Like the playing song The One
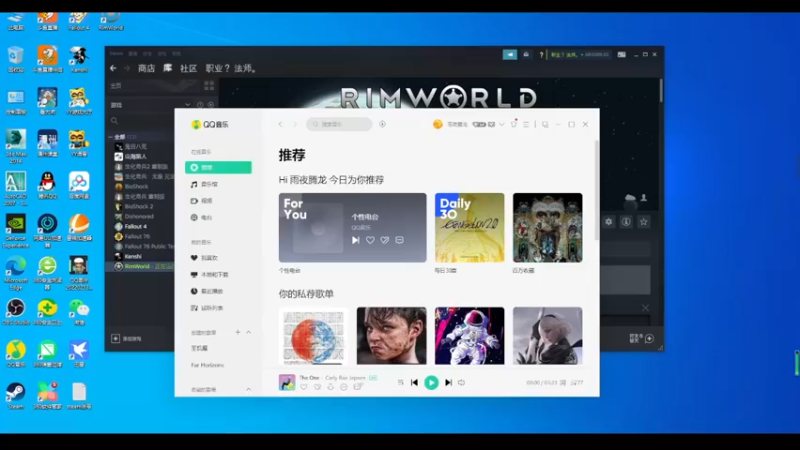Image resolution: width=800 pixels, height=450 pixels. click(304, 387)
